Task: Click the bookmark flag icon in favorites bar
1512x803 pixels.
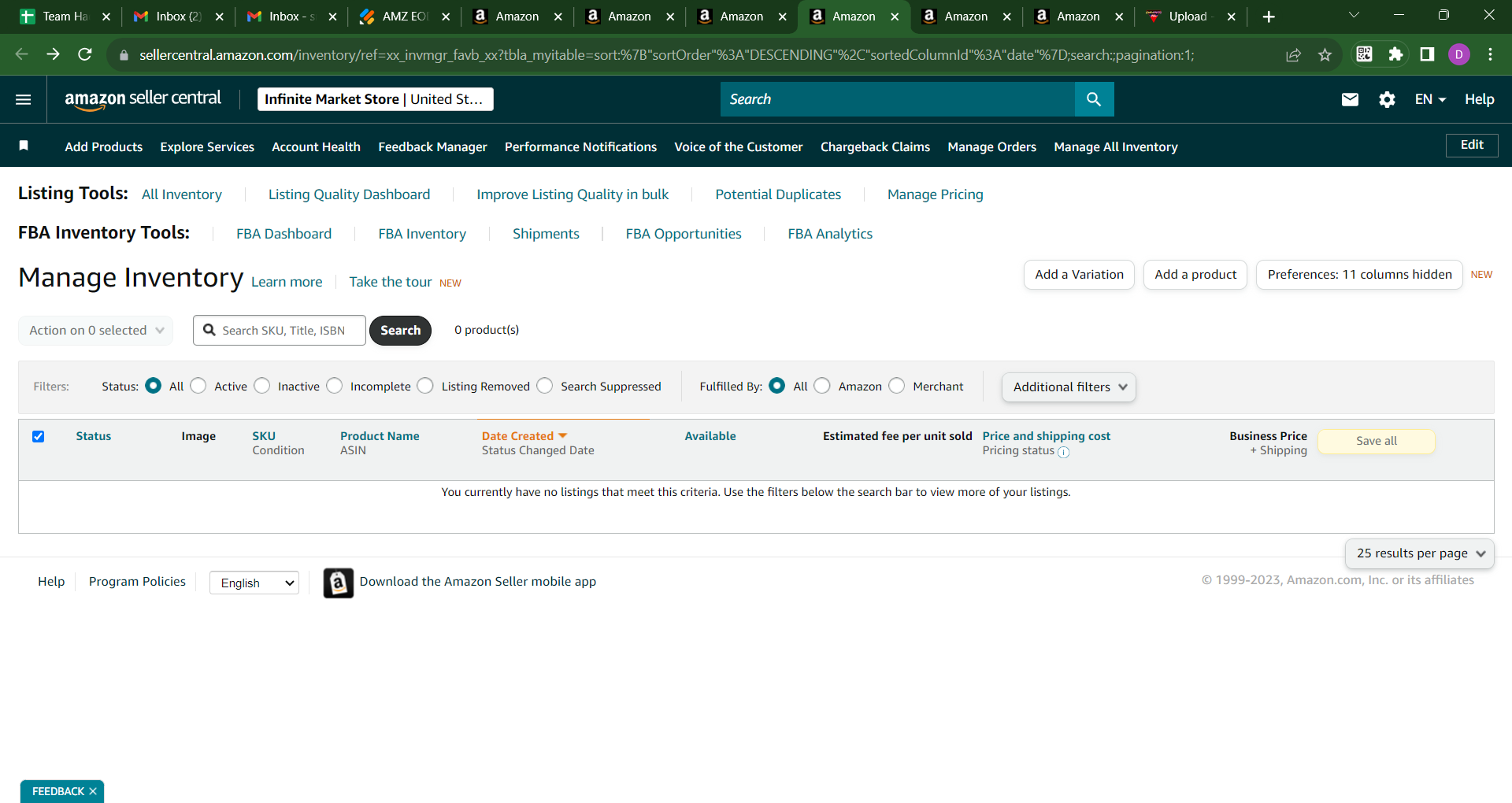Action: pyautogui.click(x=24, y=146)
